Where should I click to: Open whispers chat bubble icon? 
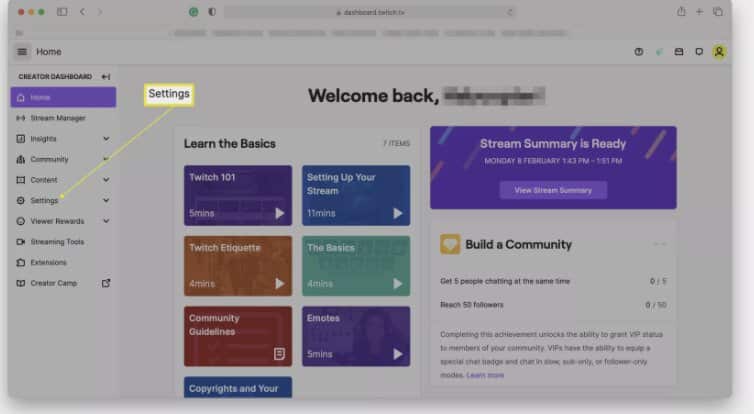(x=699, y=51)
